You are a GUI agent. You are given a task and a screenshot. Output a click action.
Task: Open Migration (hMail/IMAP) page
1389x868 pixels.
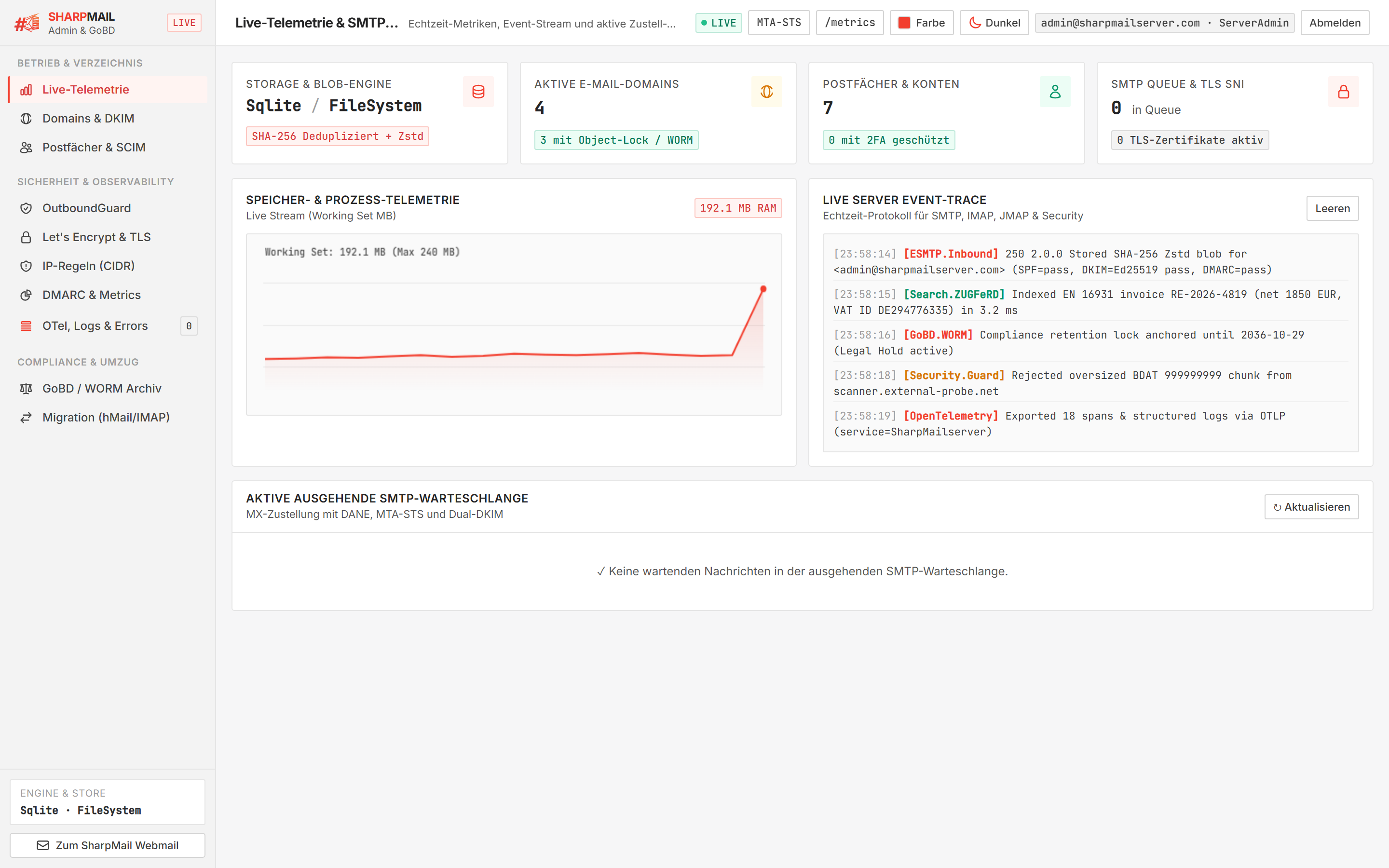tap(108, 417)
